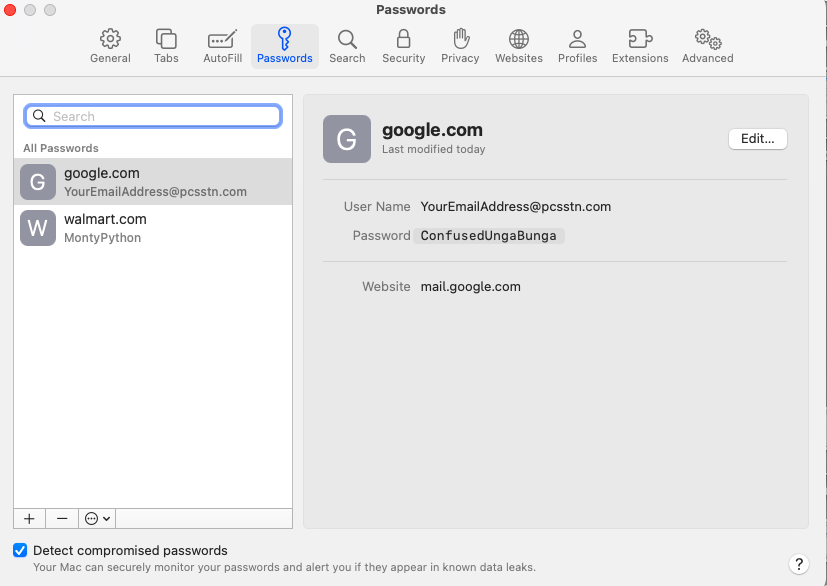Viewport: 827px width, 586px height.
Task: Open the Websites globe icon pane
Action: [x=518, y=46]
